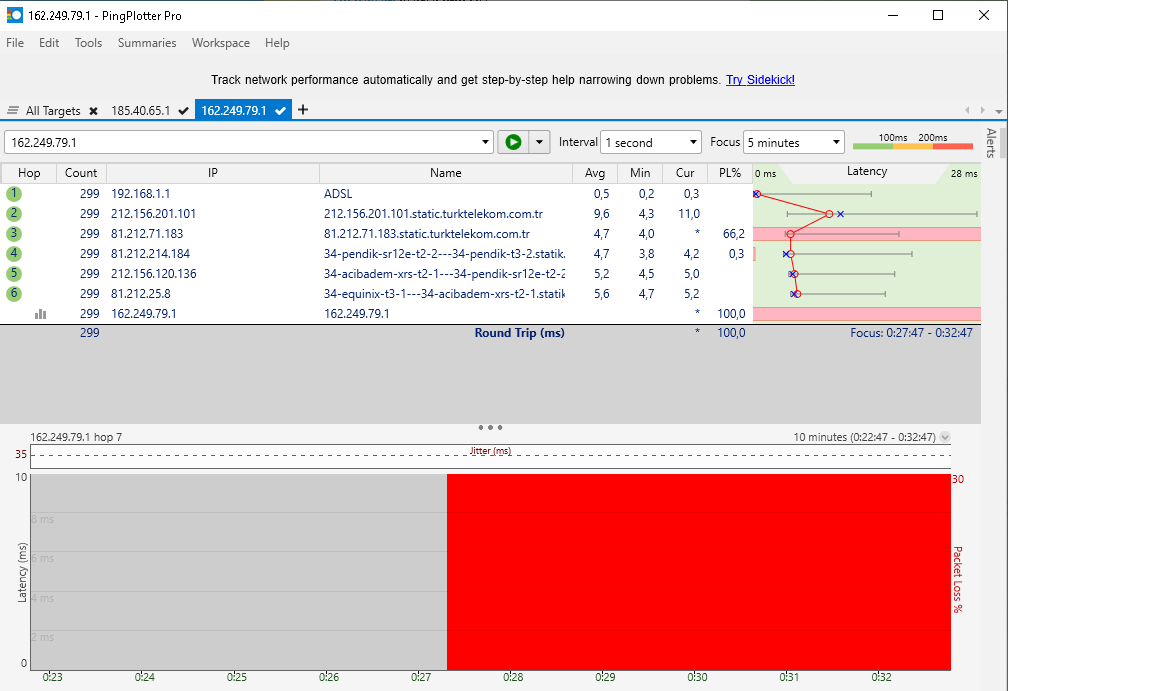Click the hop 4 green circle icon
This screenshot has height=691, width=1152.
14,253
